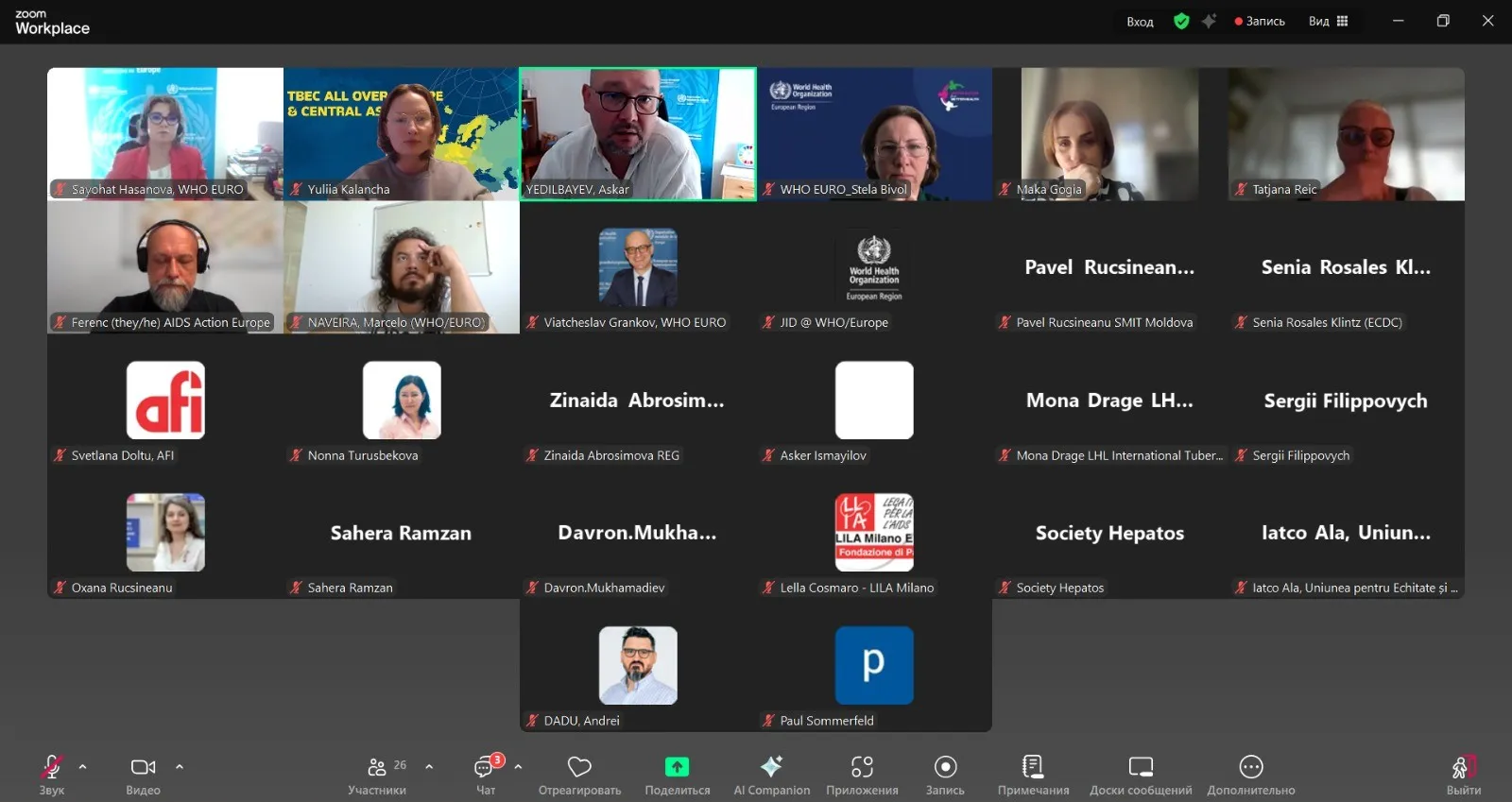Select Sayohat Hasanova video tile
The height and width of the screenshot is (802, 1512).
click(165, 134)
